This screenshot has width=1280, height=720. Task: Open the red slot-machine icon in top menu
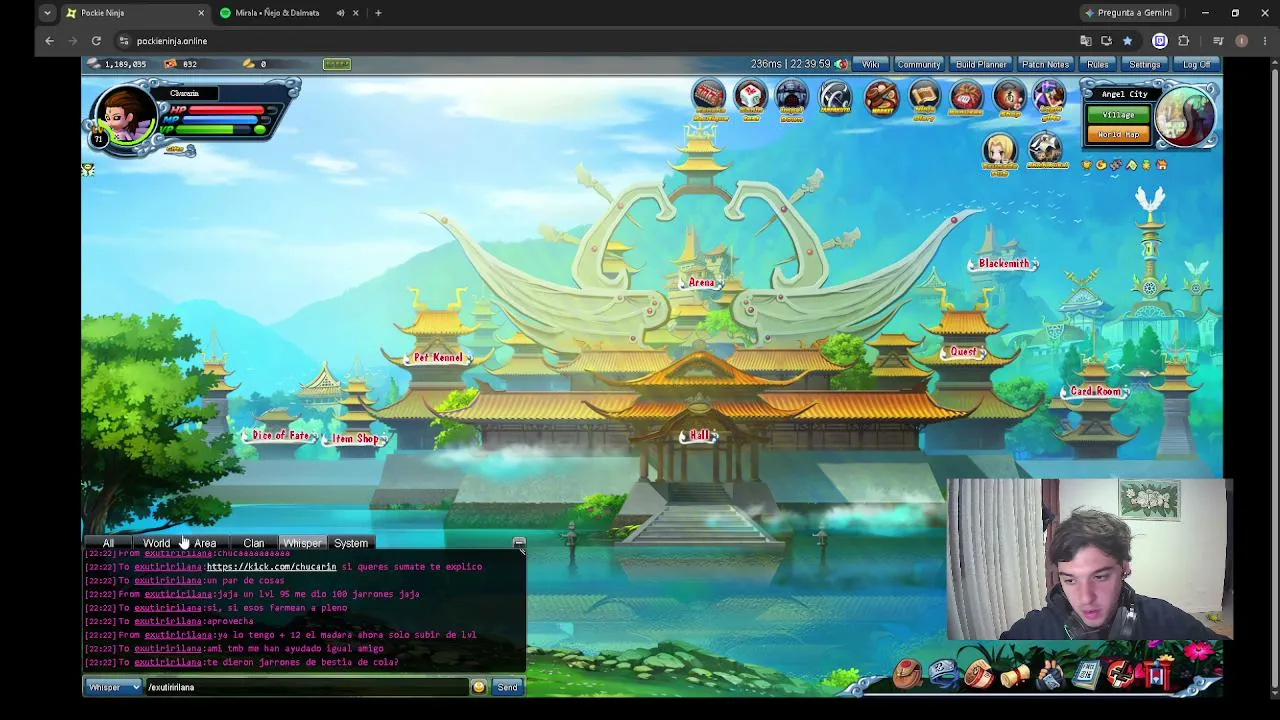click(x=708, y=98)
